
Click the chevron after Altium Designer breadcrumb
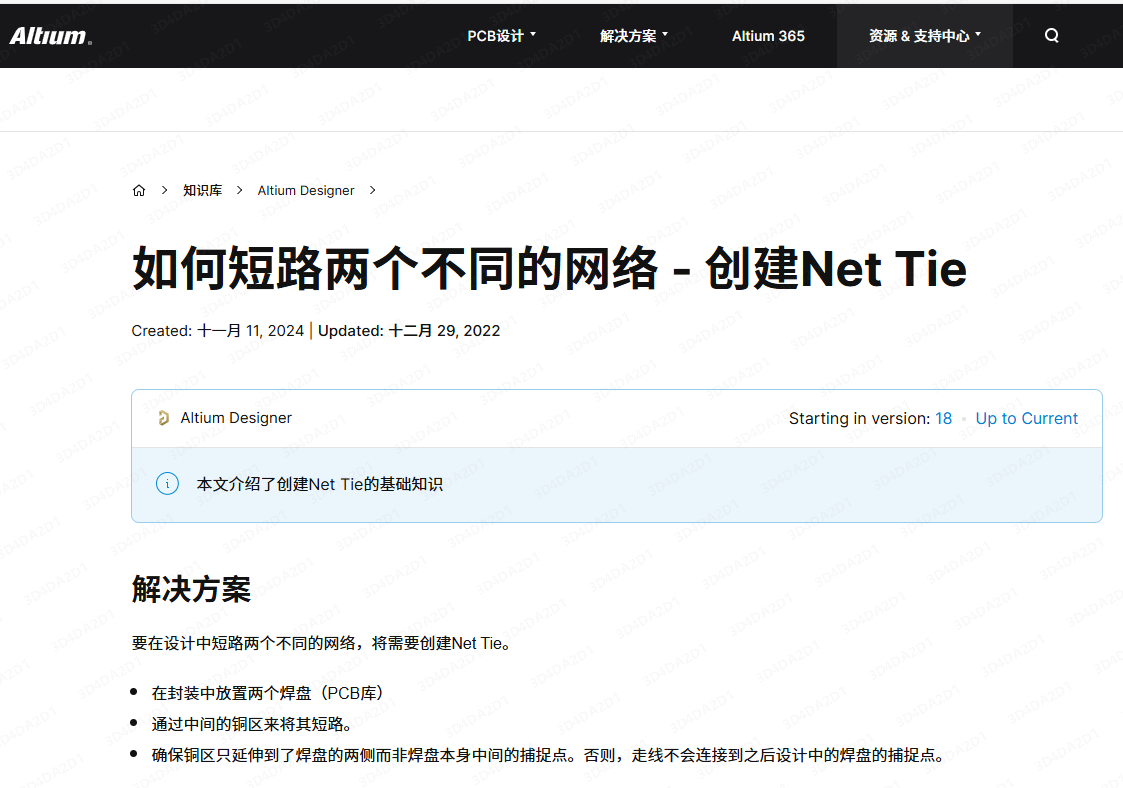[371, 190]
